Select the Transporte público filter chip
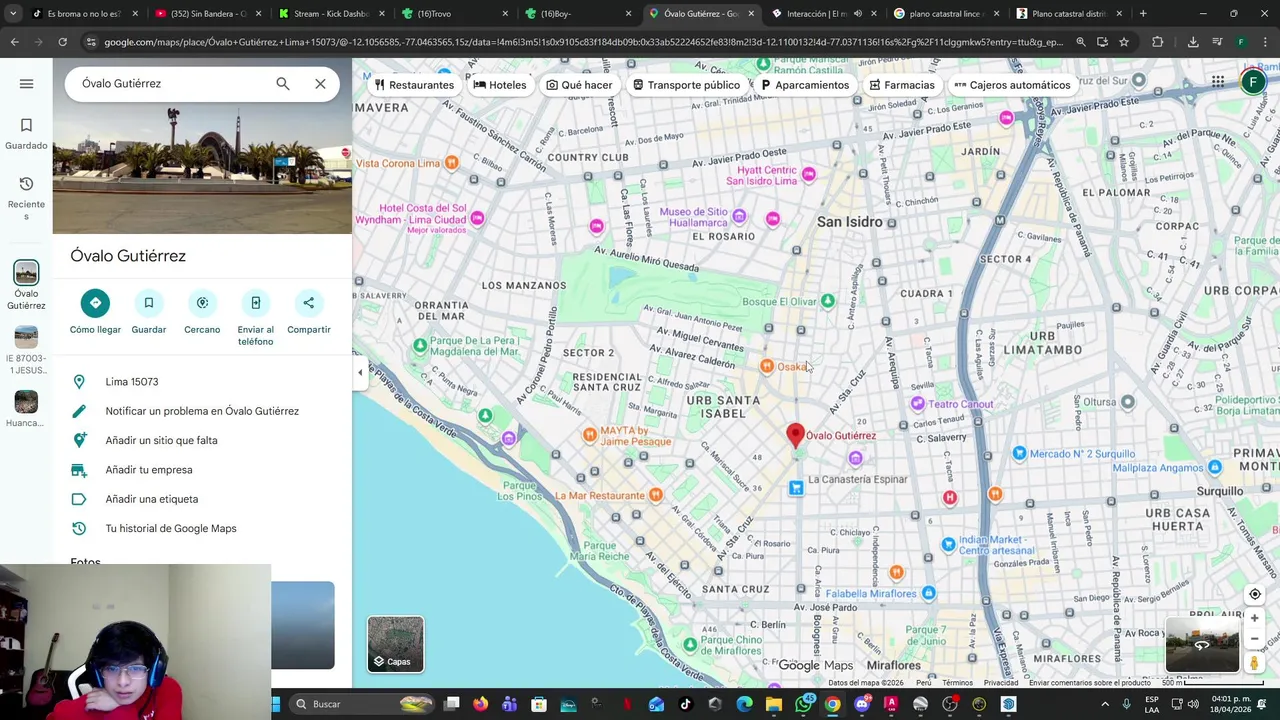The image size is (1280, 720). tap(686, 85)
